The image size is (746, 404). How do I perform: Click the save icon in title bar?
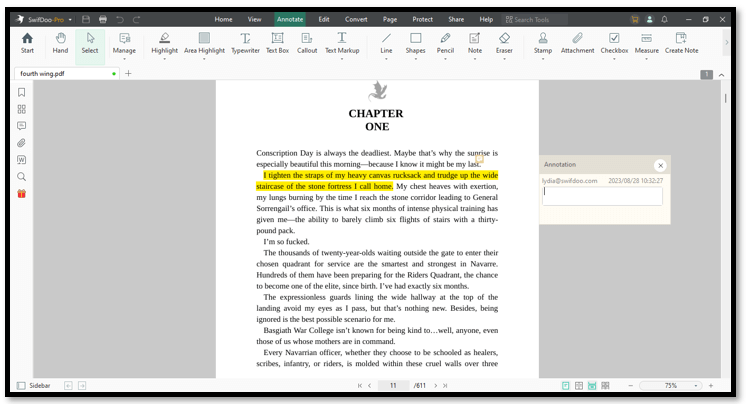coord(86,19)
